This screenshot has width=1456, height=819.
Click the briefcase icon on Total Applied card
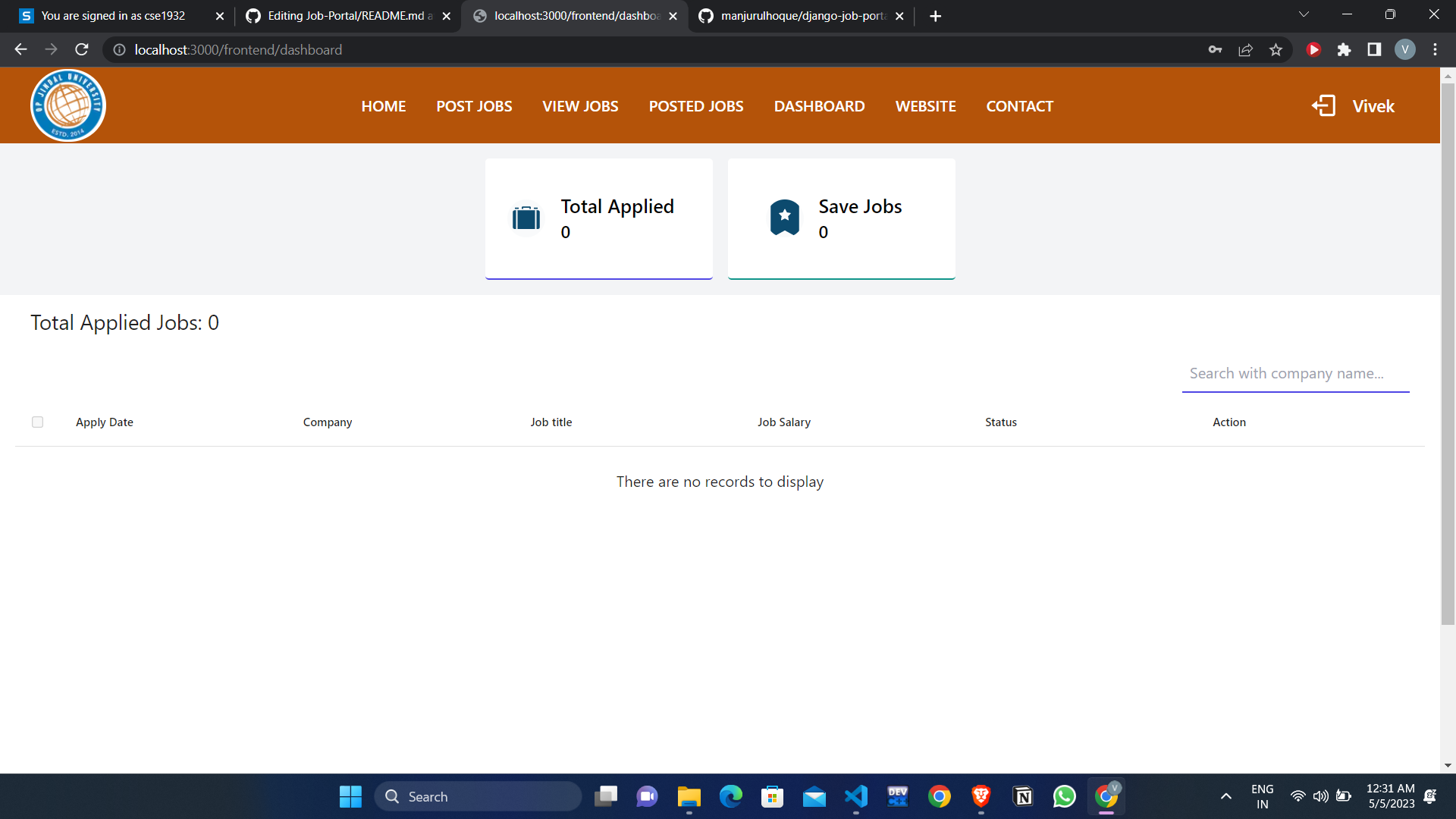point(526,218)
